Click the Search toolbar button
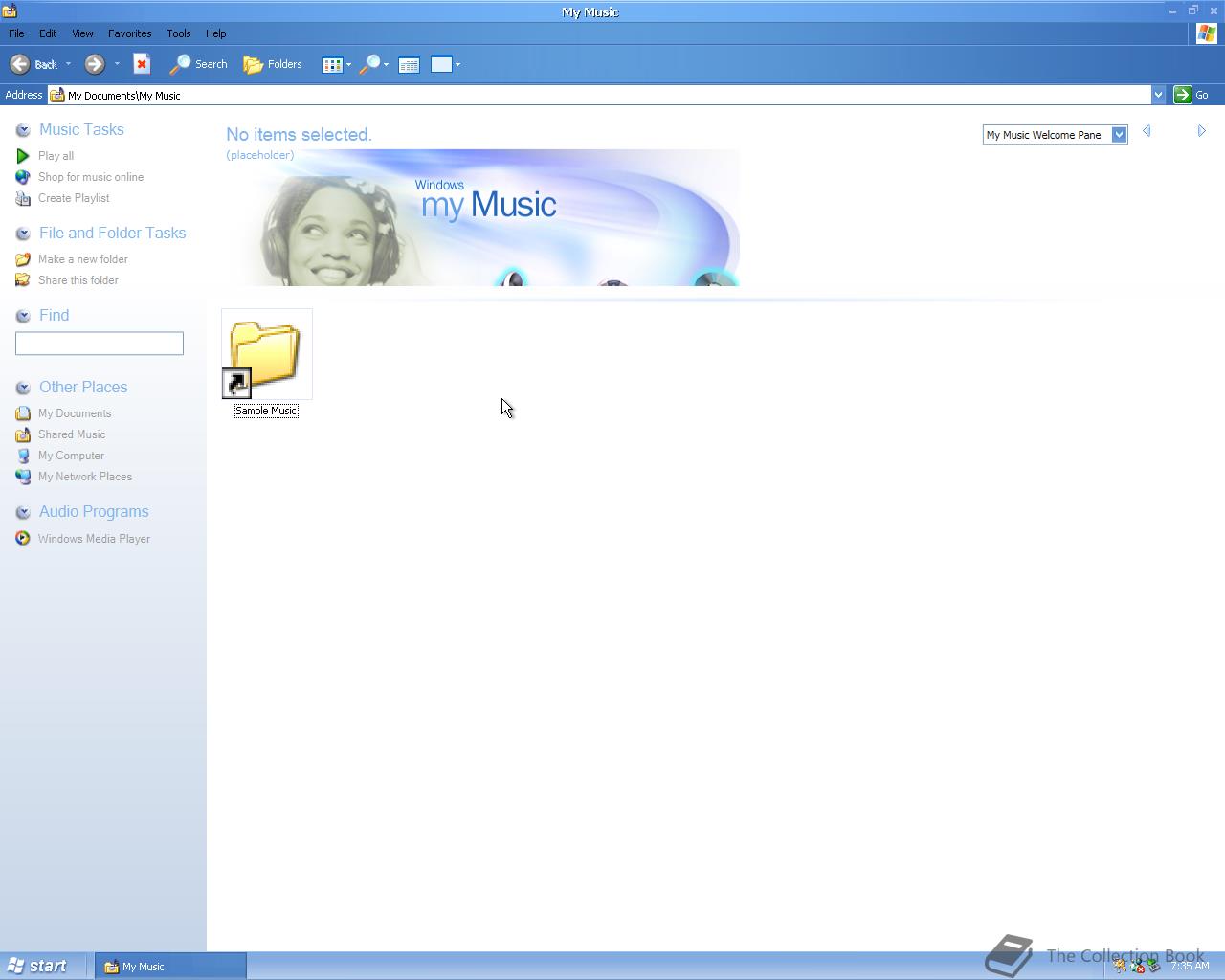The height and width of the screenshot is (980, 1225). pyautogui.click(x=199, y=64)
